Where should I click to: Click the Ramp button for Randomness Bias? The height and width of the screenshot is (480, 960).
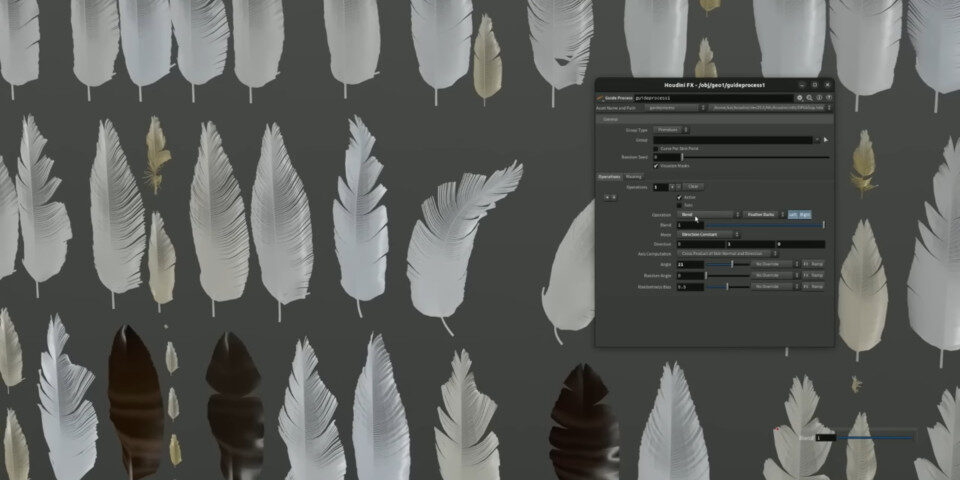(x=817, y=286)
